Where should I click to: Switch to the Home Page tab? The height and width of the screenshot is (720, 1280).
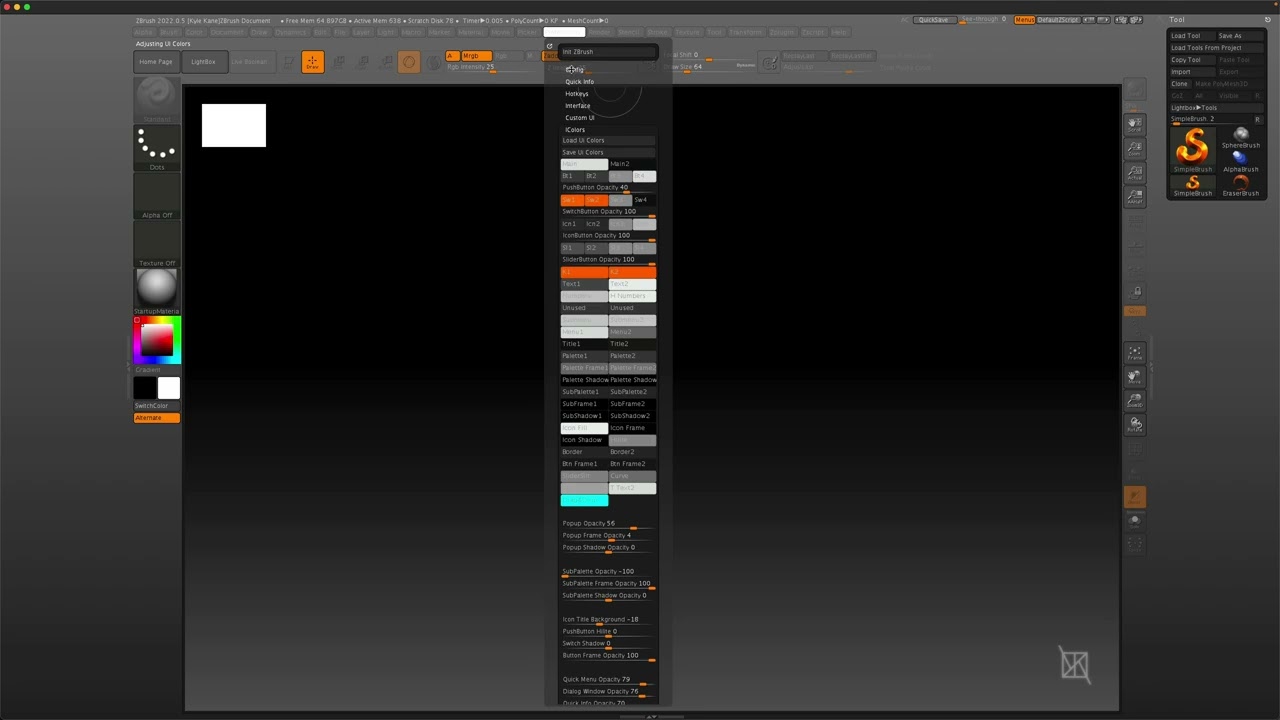point(156,62)
